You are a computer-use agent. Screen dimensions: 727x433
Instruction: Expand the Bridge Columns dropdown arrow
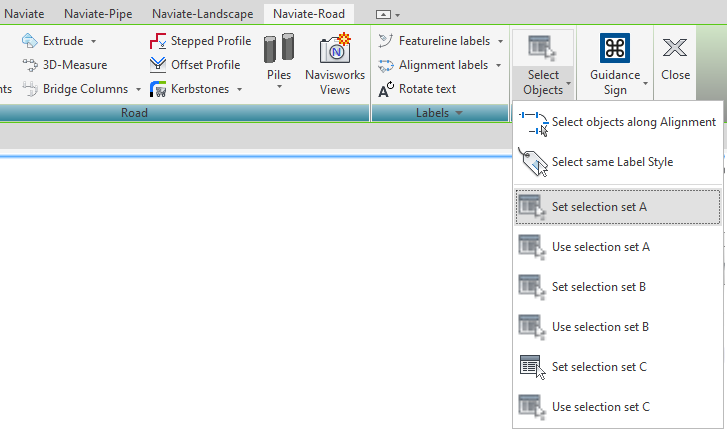coord(138,89)
